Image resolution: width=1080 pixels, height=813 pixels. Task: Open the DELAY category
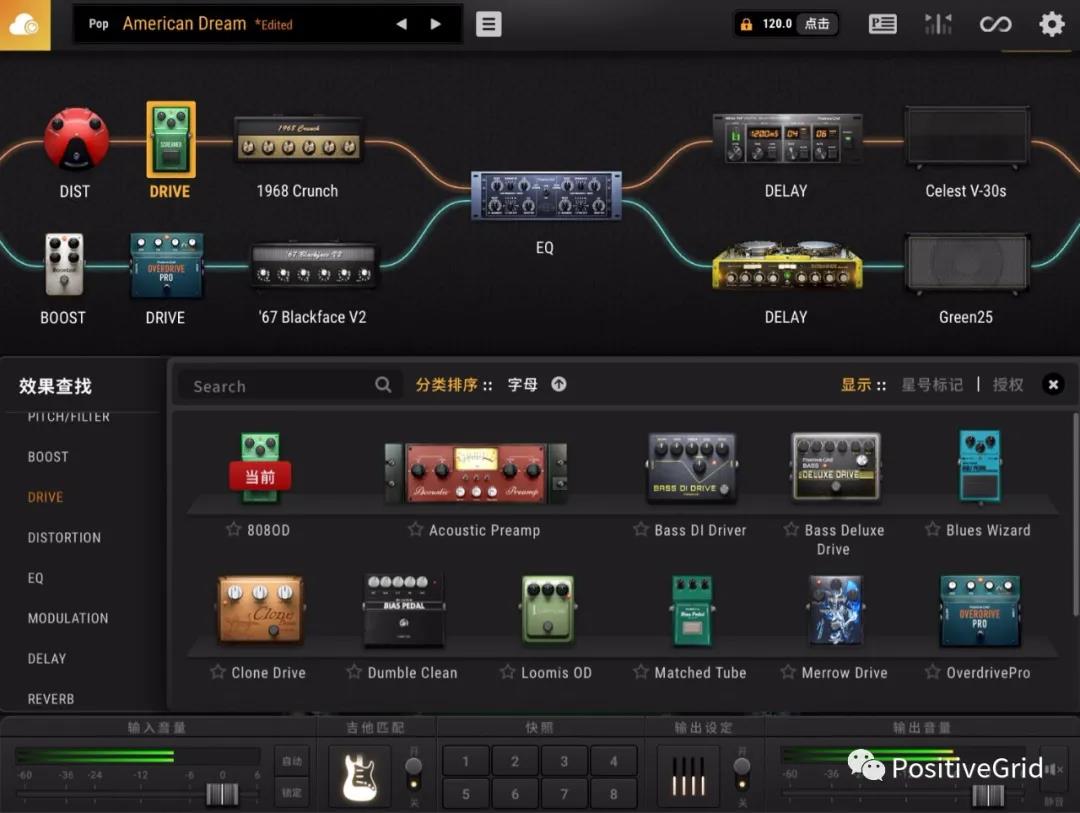(x=47, y=659)
